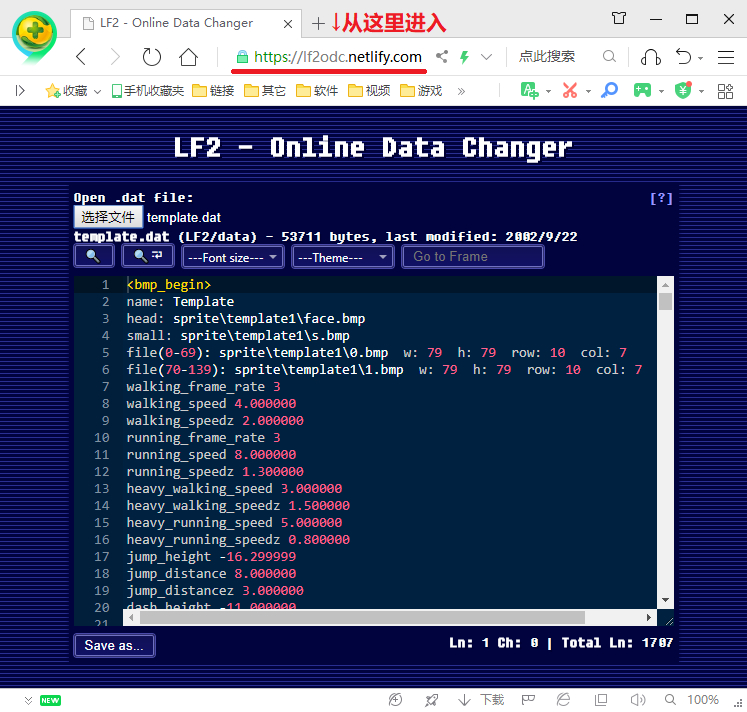Open the 链接 bookmark folder
The width and height of the screenshot is (747, 712).
coord(213,90)
